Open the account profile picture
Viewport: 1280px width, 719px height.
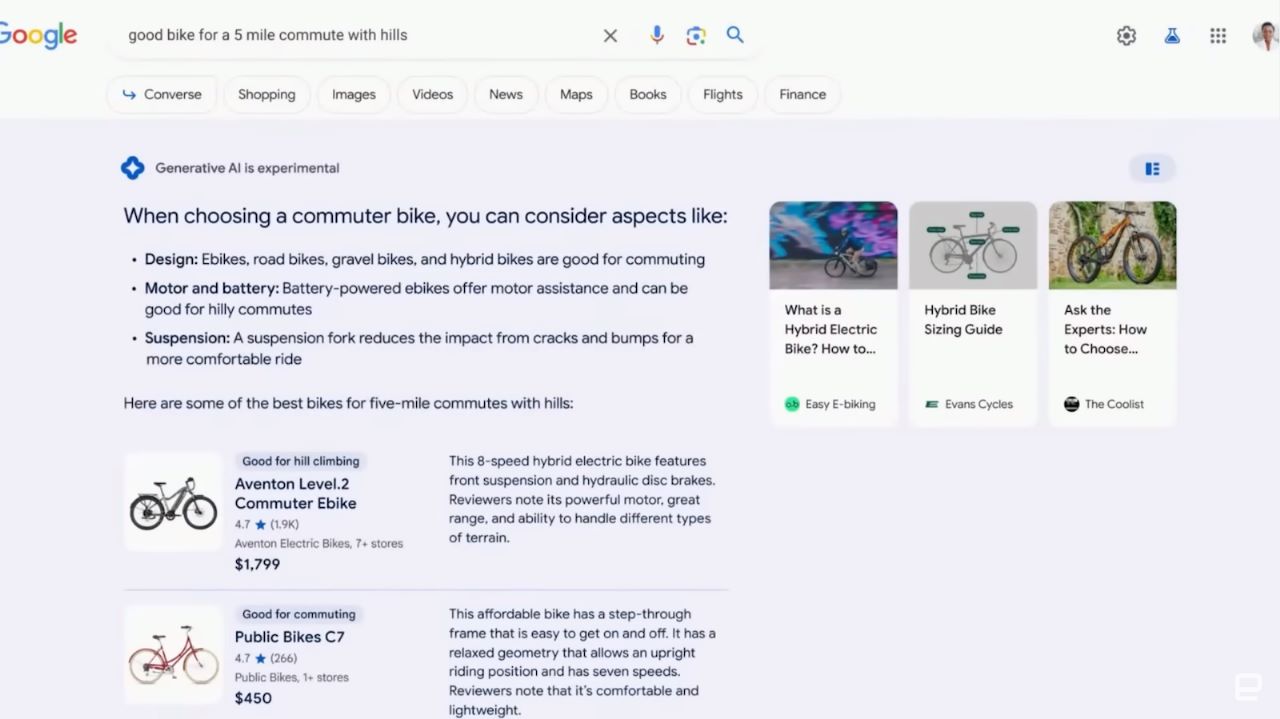tap(1265, 36)
